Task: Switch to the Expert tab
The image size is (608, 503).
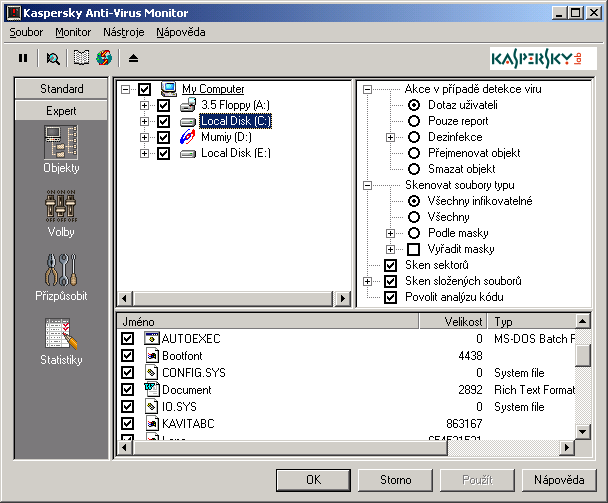Action: tap(61, 111)
